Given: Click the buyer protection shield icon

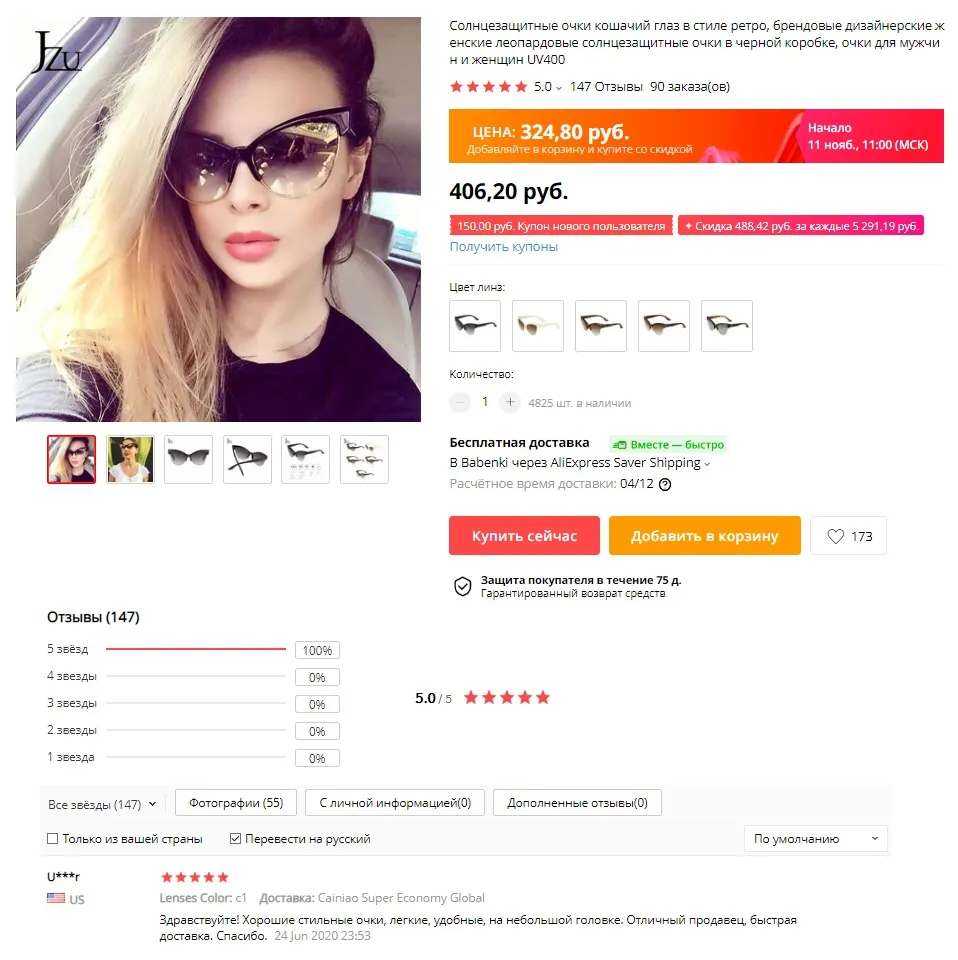Looking at the screenshot, I should [x=463, y=587].
